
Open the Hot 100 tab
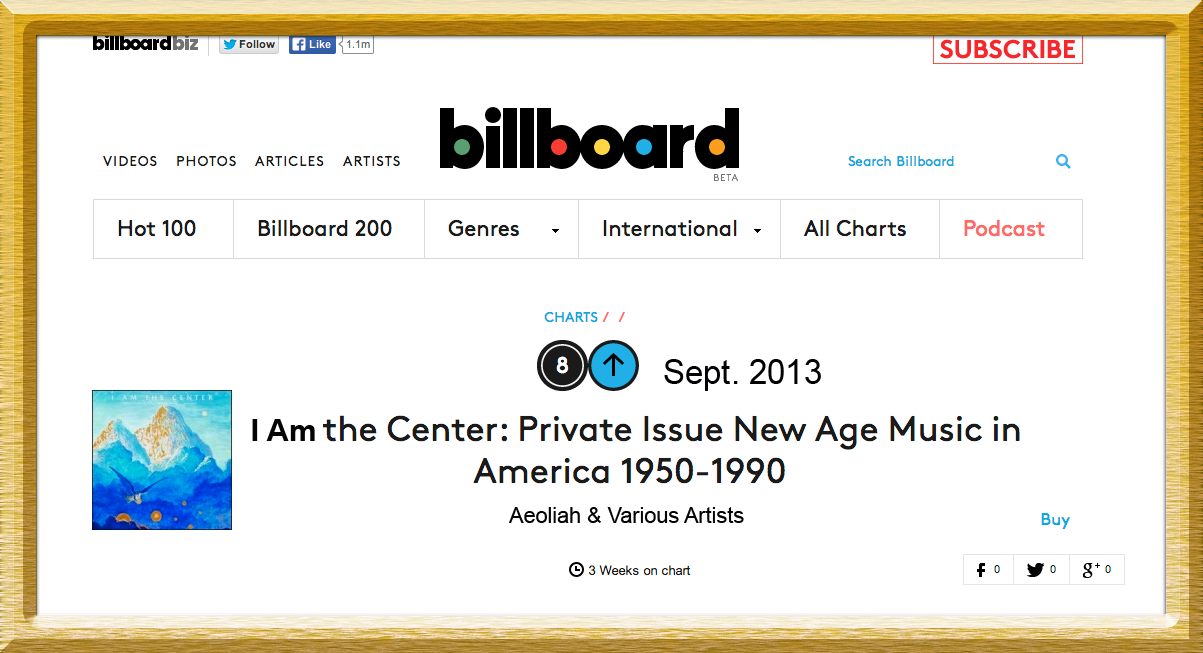pos(163,229)
